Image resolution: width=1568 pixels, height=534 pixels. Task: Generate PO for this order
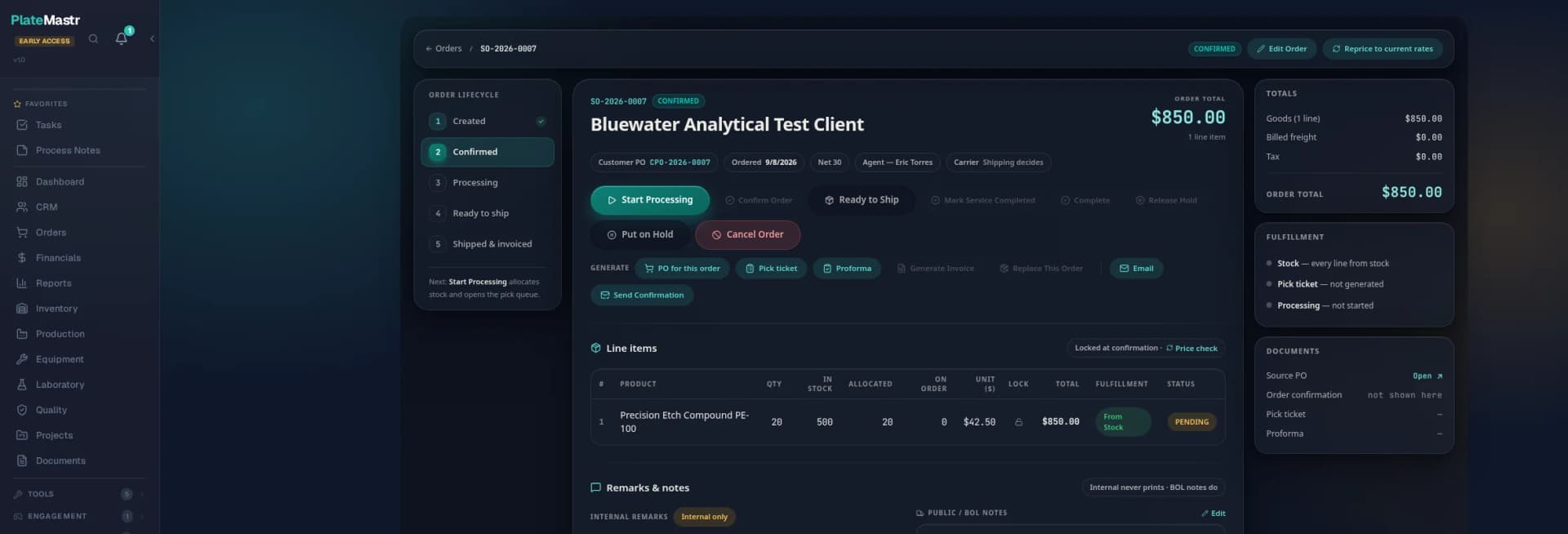[682, 268]
